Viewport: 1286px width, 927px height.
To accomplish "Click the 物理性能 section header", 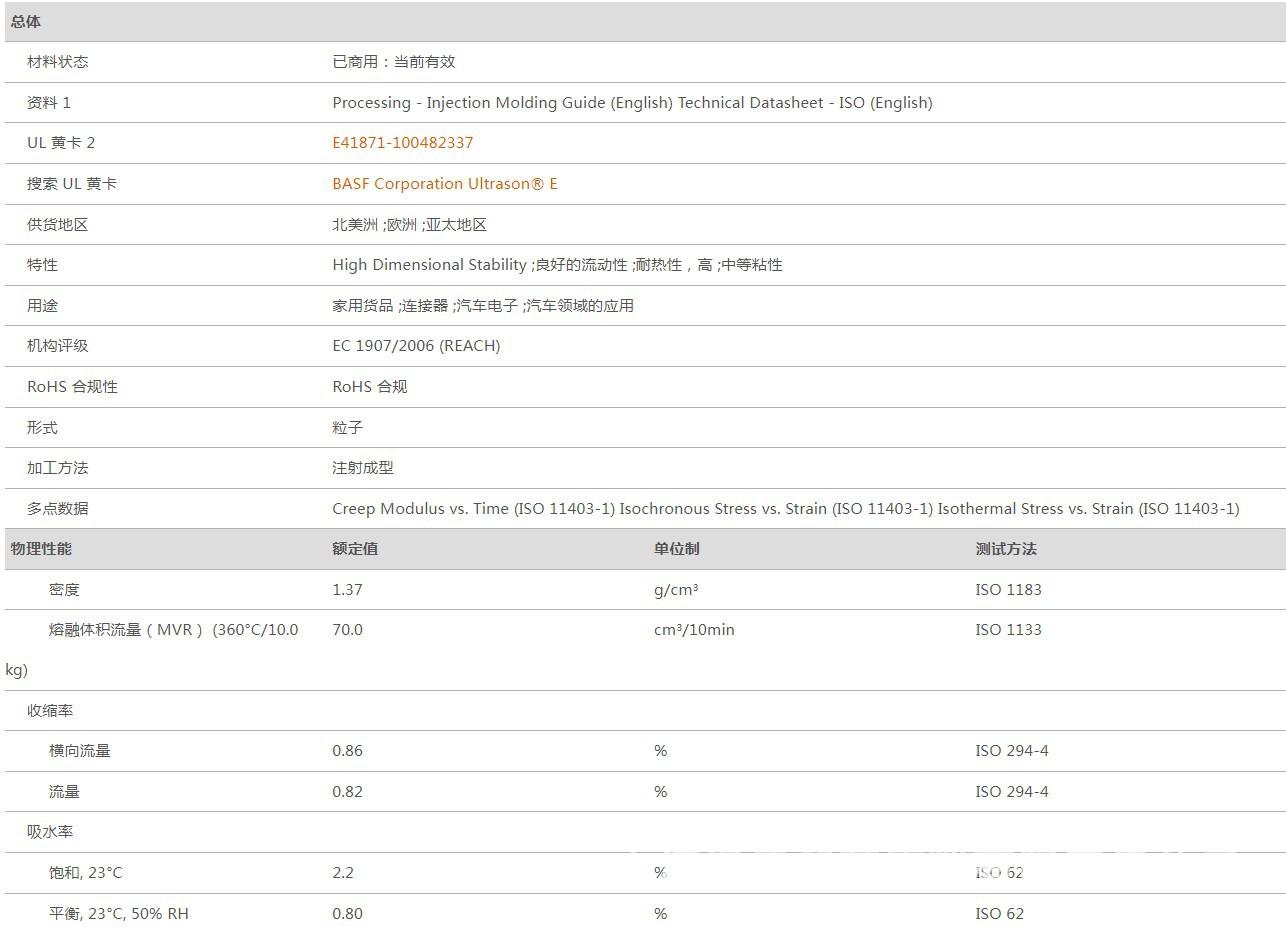I will pos(41,549).
